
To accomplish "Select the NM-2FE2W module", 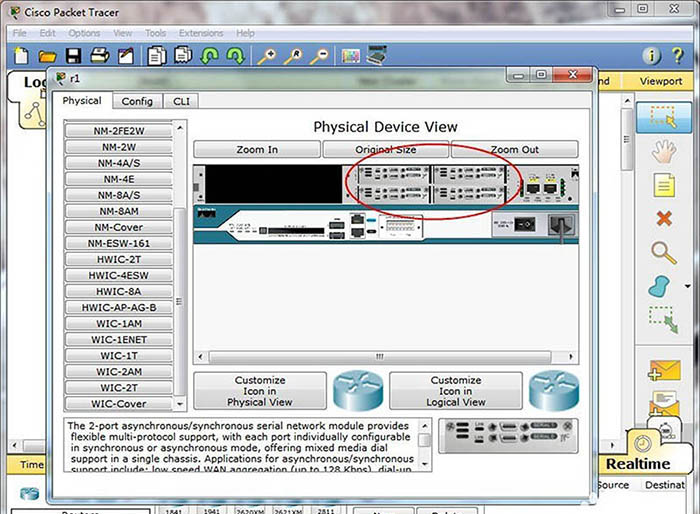I will [119, 131].
